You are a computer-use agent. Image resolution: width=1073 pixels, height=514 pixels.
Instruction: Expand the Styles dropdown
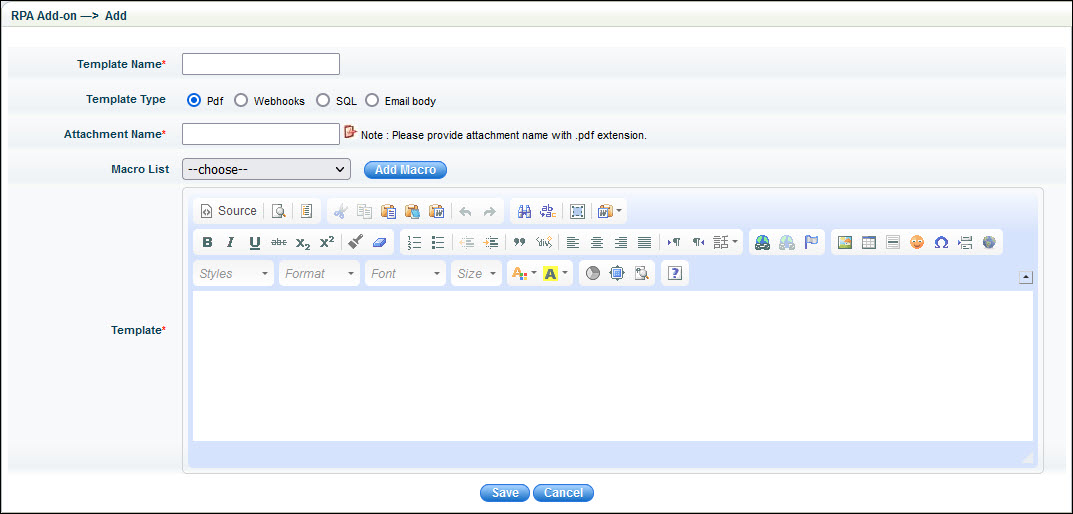(x=233, y=273)
